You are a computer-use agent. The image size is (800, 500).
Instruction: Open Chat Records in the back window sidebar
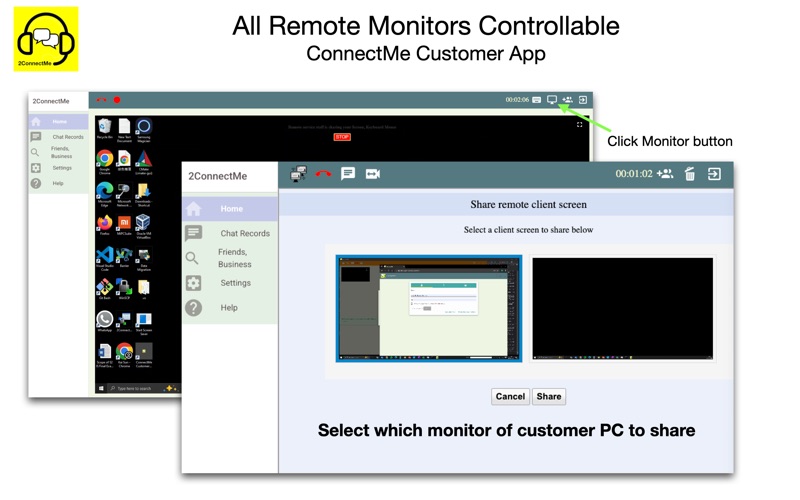pyautogui.click(x=58, y=137)
